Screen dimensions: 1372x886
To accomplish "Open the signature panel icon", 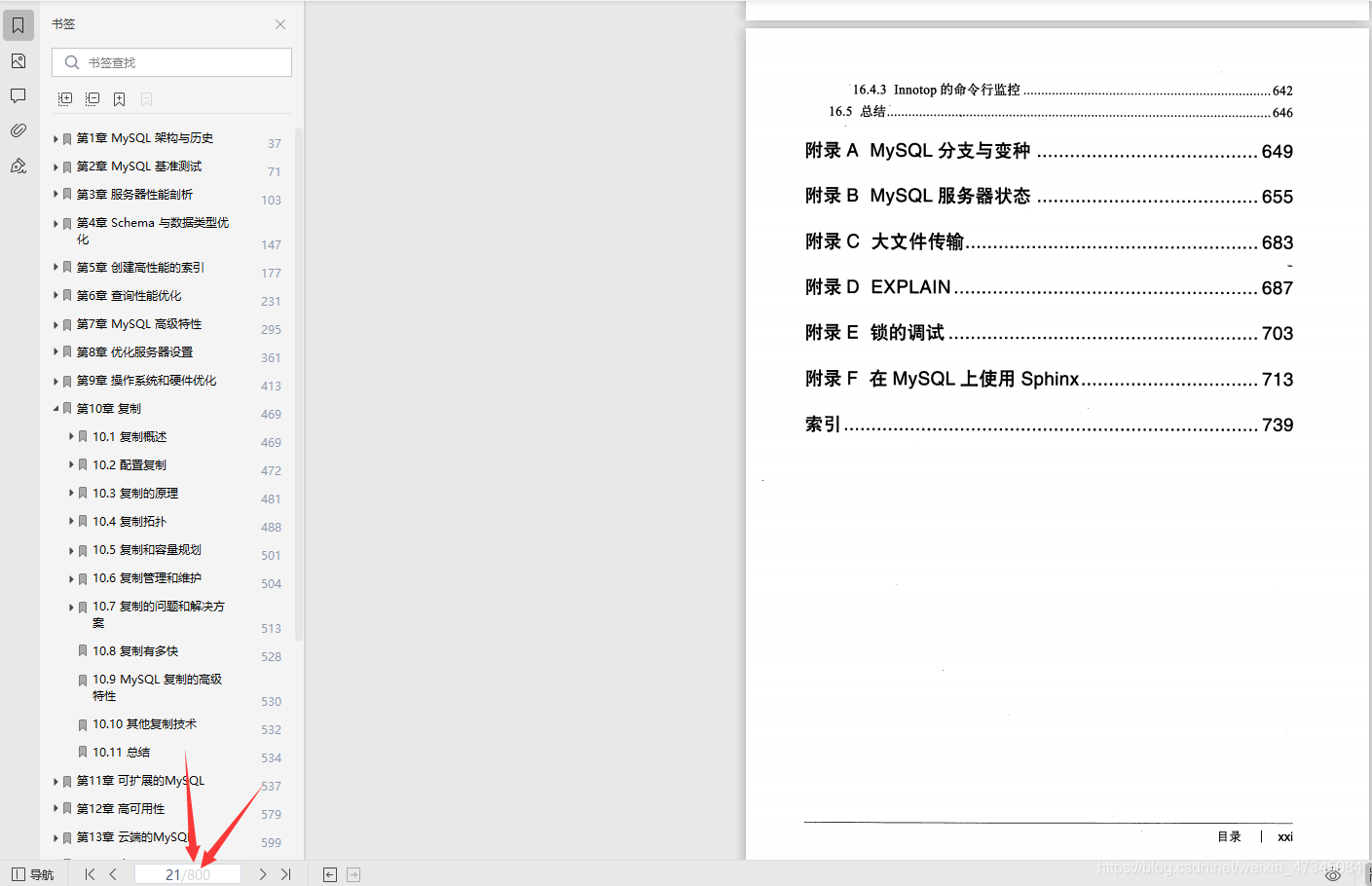I will (x=19, y=166).
